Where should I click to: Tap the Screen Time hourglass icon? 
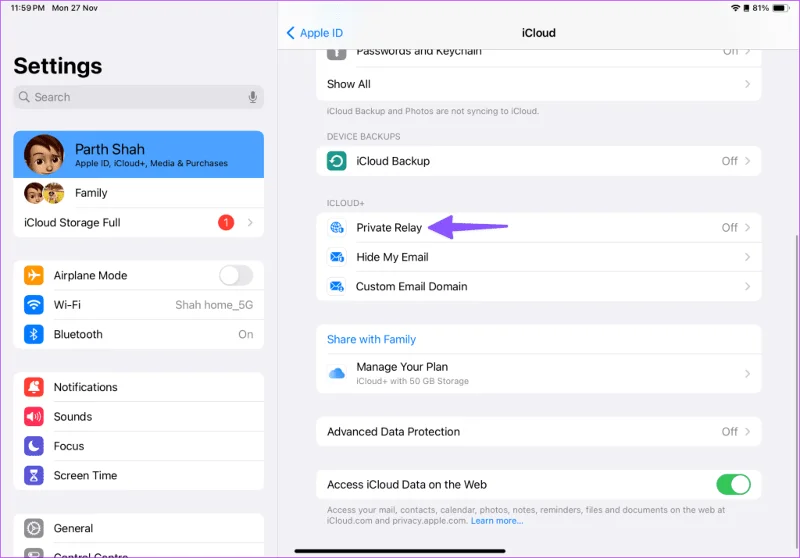34,475
